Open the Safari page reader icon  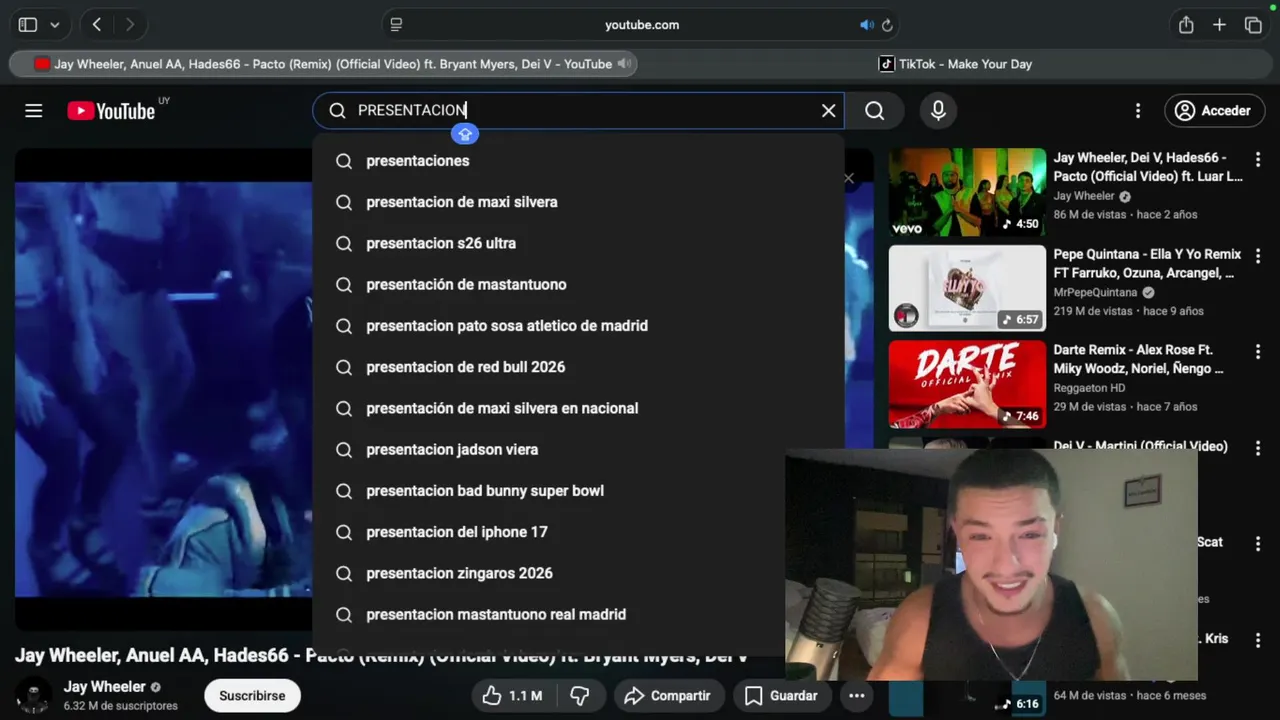pos(397,25)
